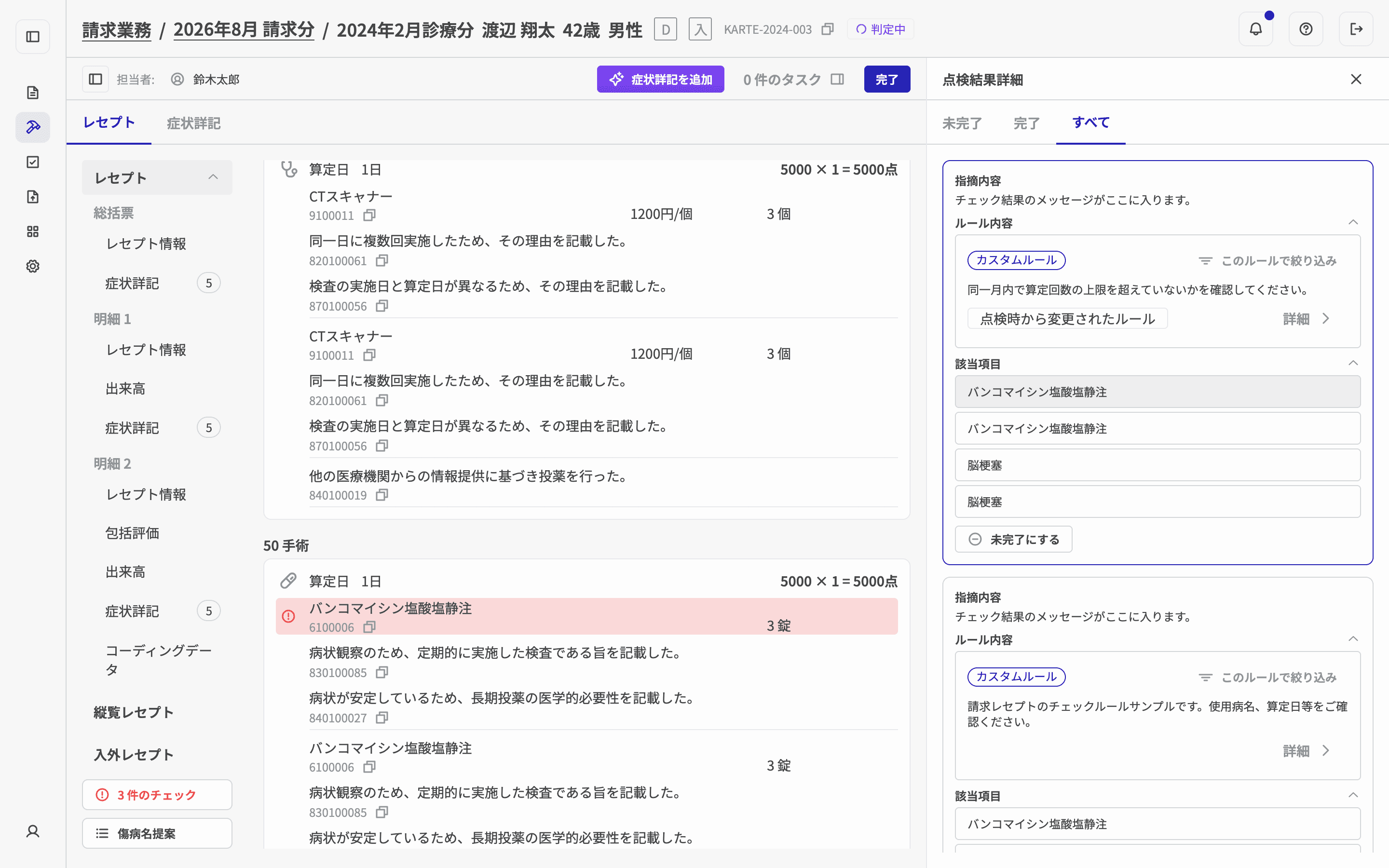The height and width of the screenshot is (868, 1389).
Task: Click the logout icon
Action: (1356, 29)
